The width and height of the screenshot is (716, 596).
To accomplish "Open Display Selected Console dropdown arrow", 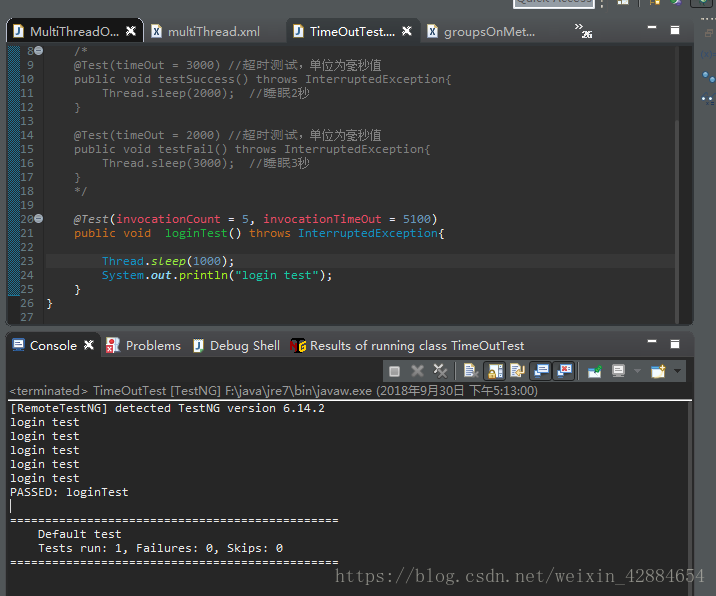I will pyautogui.click(x=637, y=371).
